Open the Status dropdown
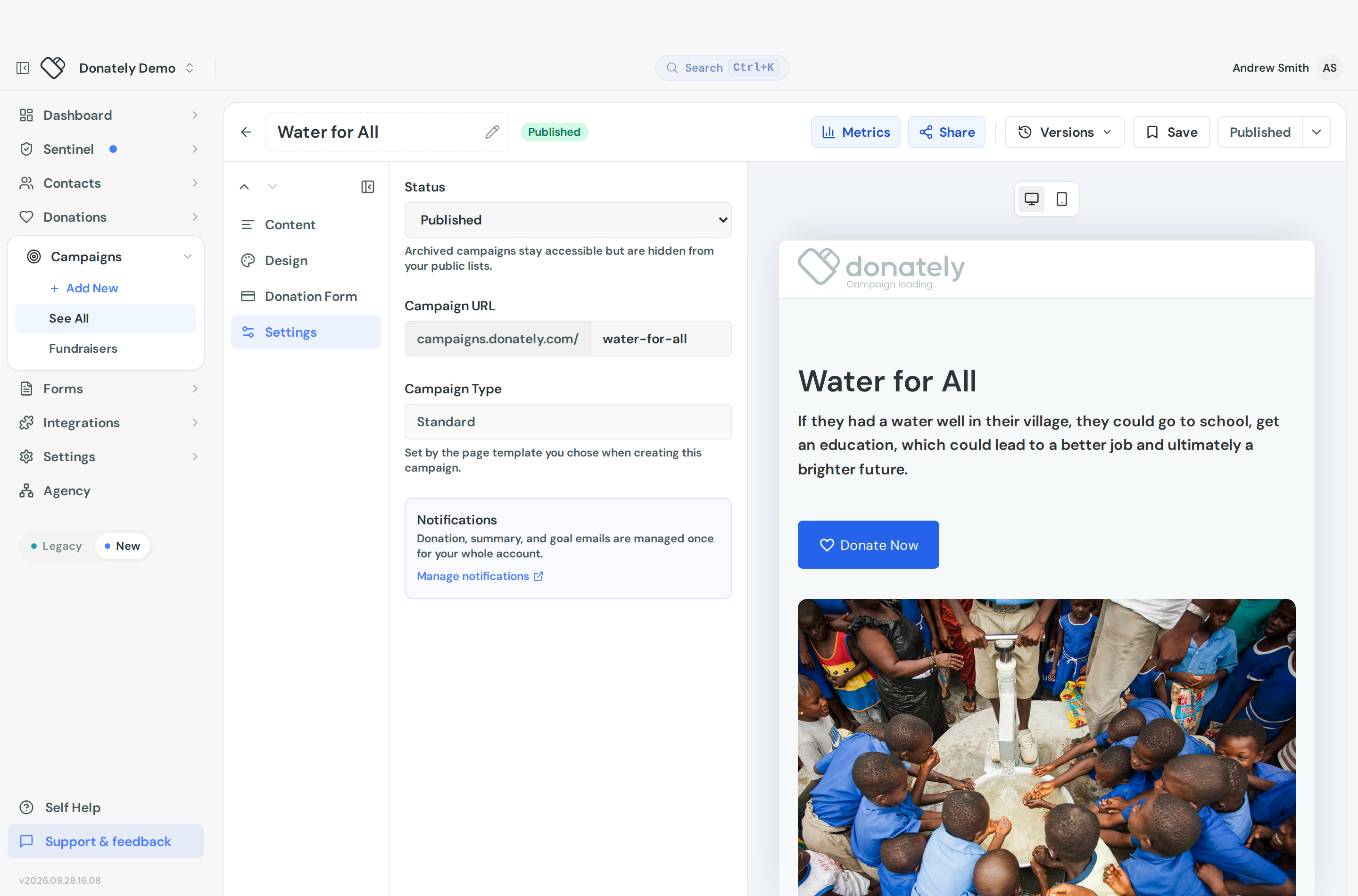This screenshot has height=896, width=1358. pos(568,220)
